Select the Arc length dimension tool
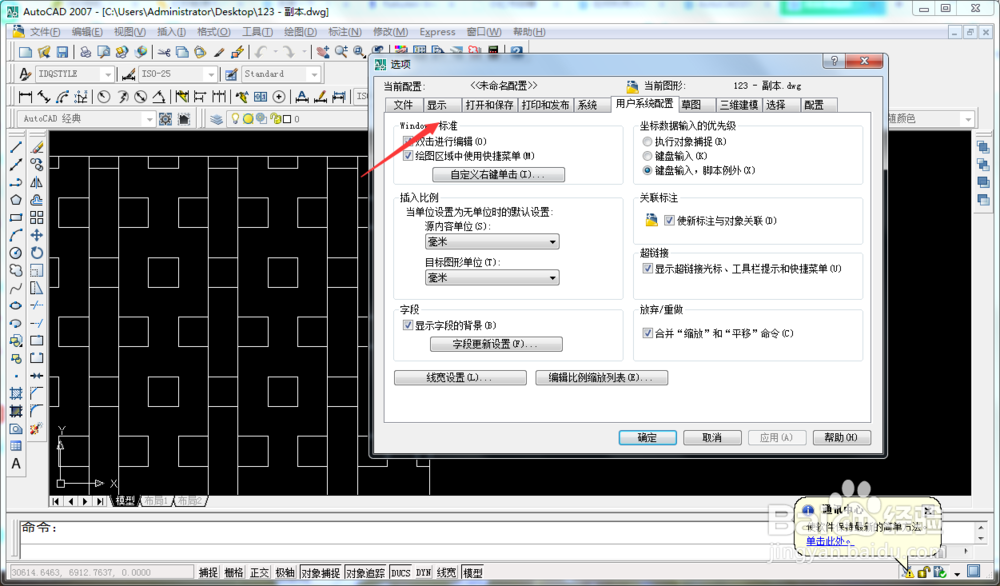 click(x=62, y=96)
